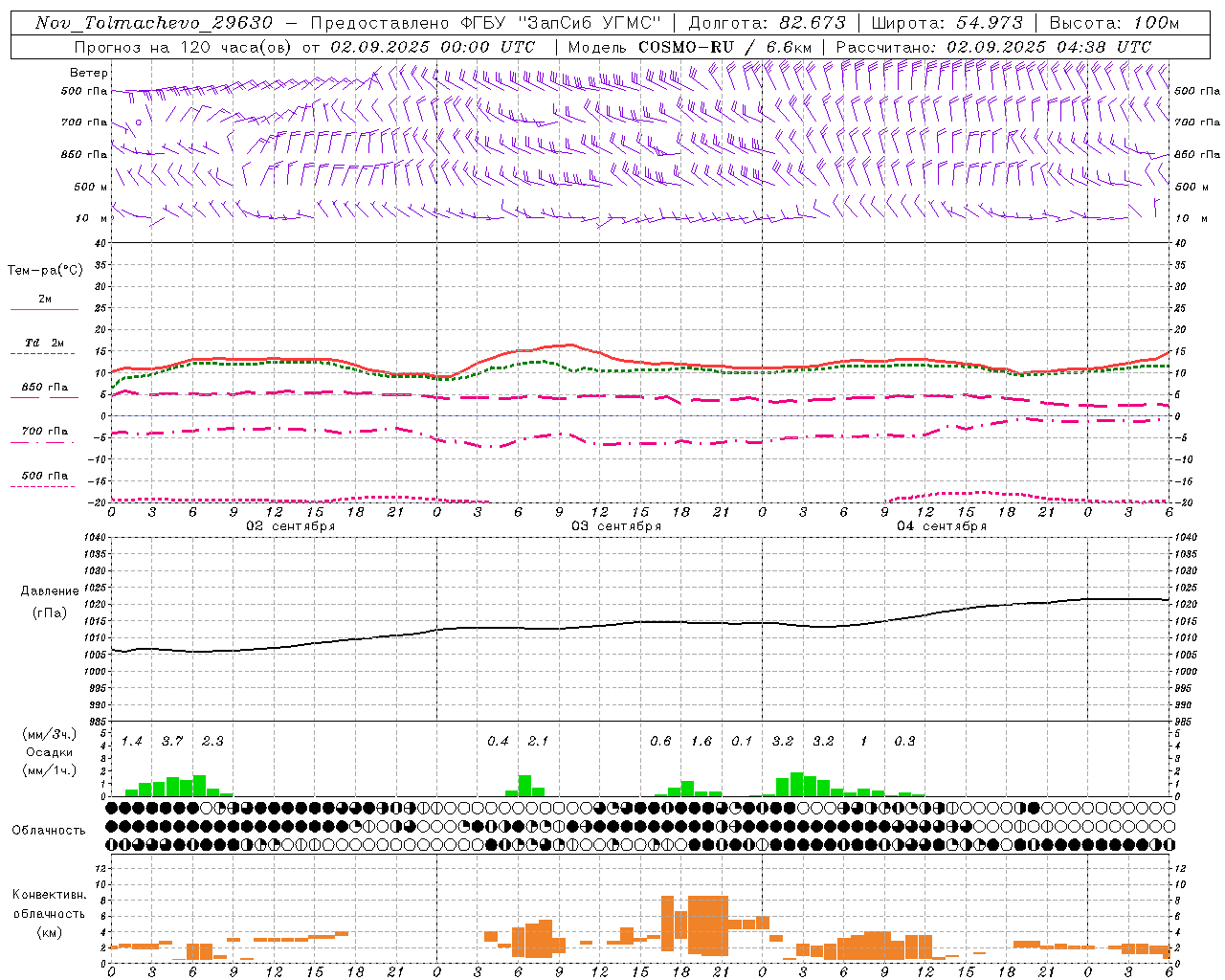Click the "Осадки" precipitation label
The image size is (1225, 980).
click(50, 752)
